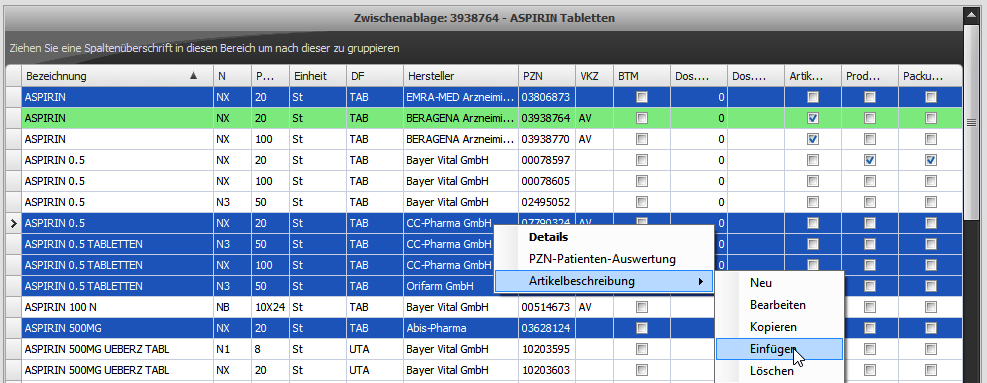Select PZN cell 03938764
Image resolution: width=987 pixels, height=383 pixels.
(547, 118)
